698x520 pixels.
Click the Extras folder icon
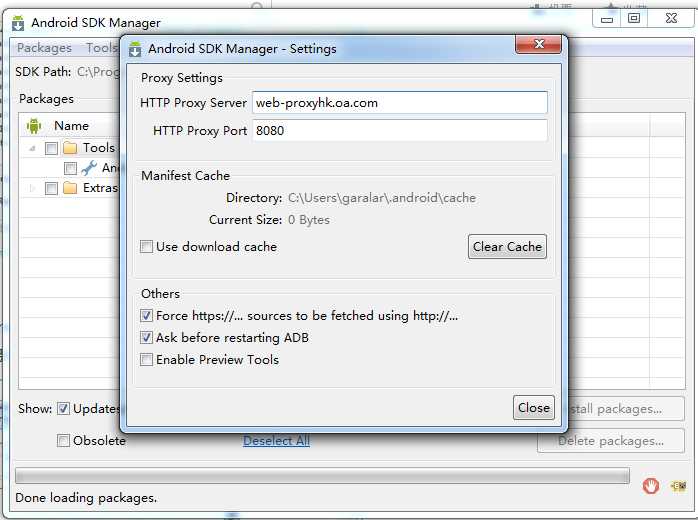point(70,188)
